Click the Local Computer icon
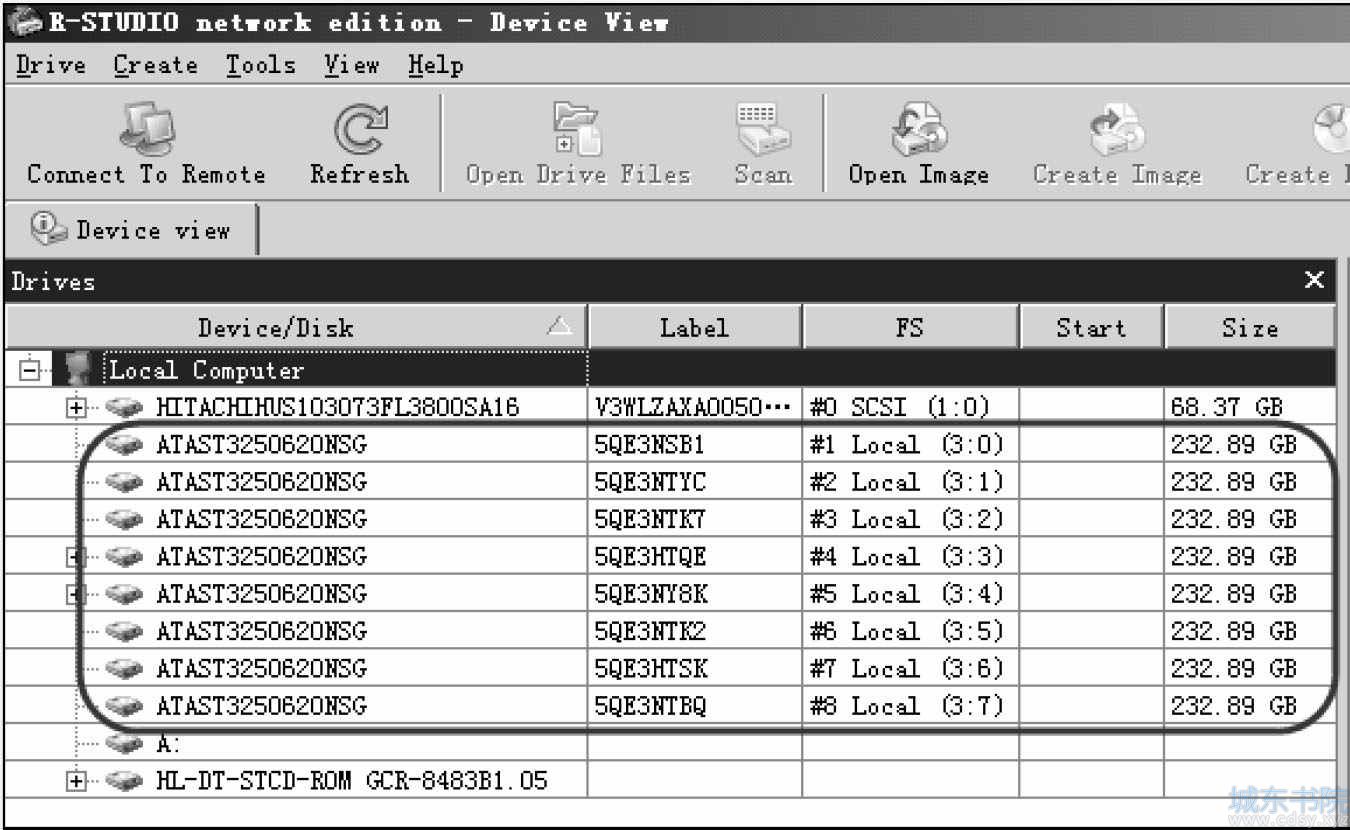The width and height of the screenshot is (1350, 830). [78, 370]
